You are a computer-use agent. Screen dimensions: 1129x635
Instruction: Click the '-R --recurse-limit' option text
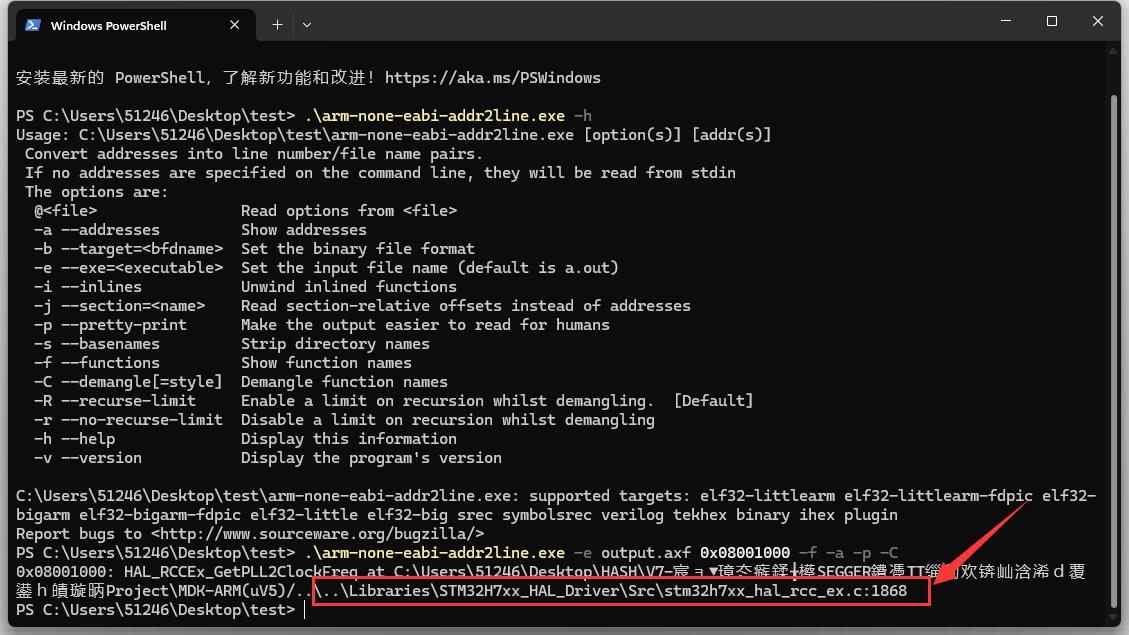[114, 401]
